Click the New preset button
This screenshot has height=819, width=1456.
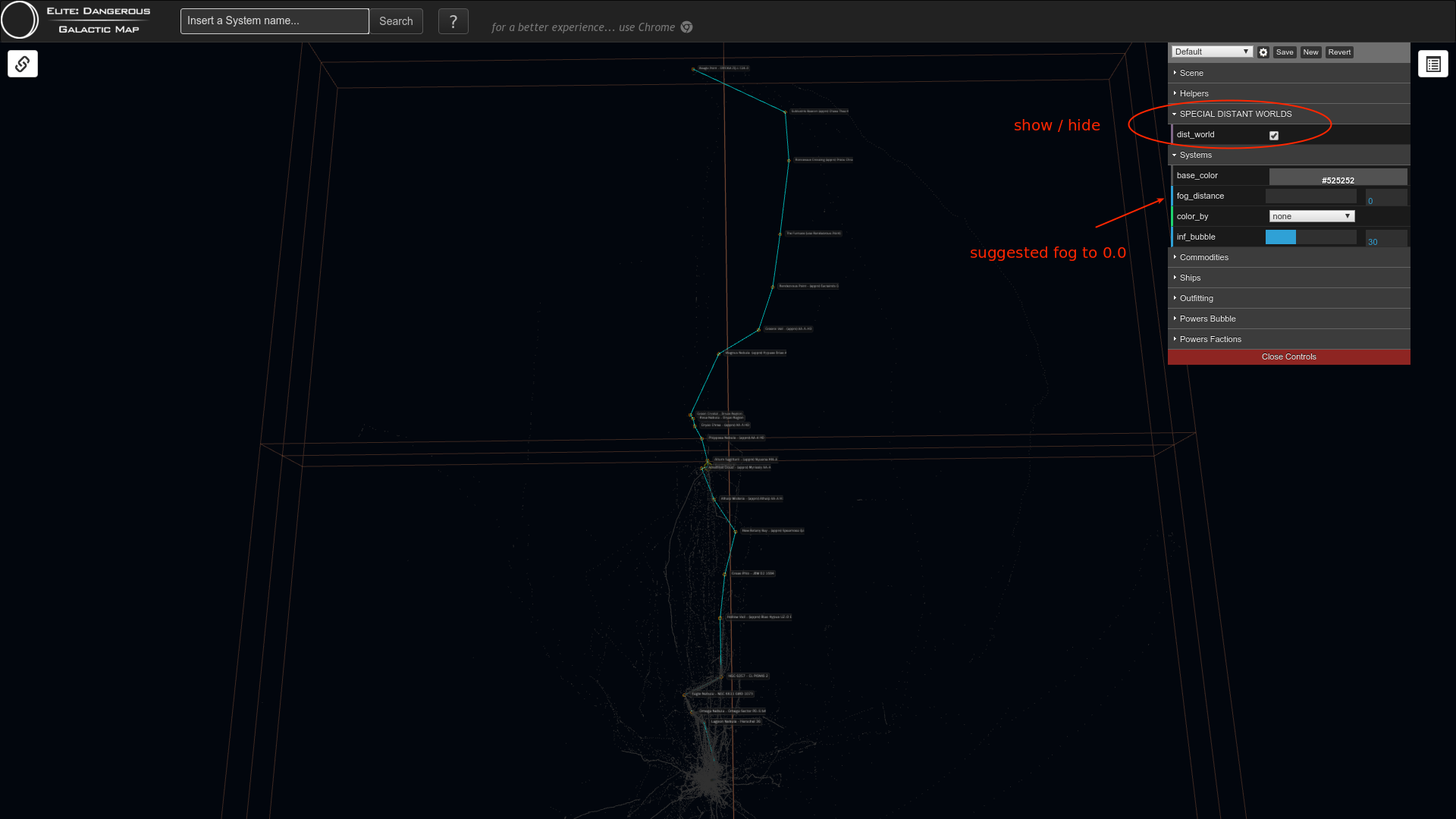(x=1310, y=52)
